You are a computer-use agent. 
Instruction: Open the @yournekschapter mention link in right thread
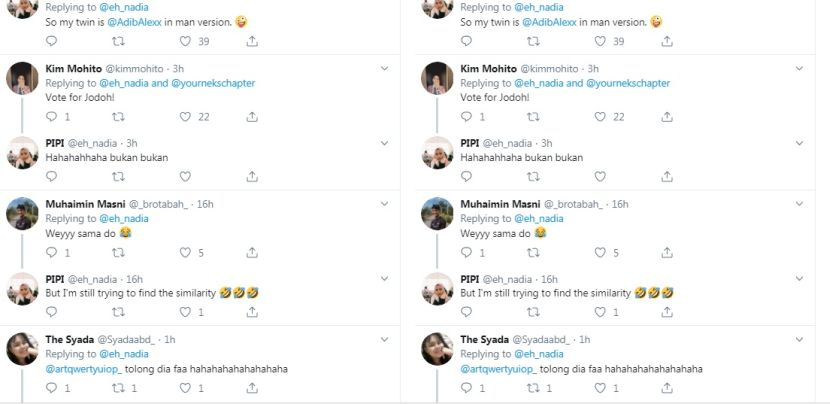627,83
